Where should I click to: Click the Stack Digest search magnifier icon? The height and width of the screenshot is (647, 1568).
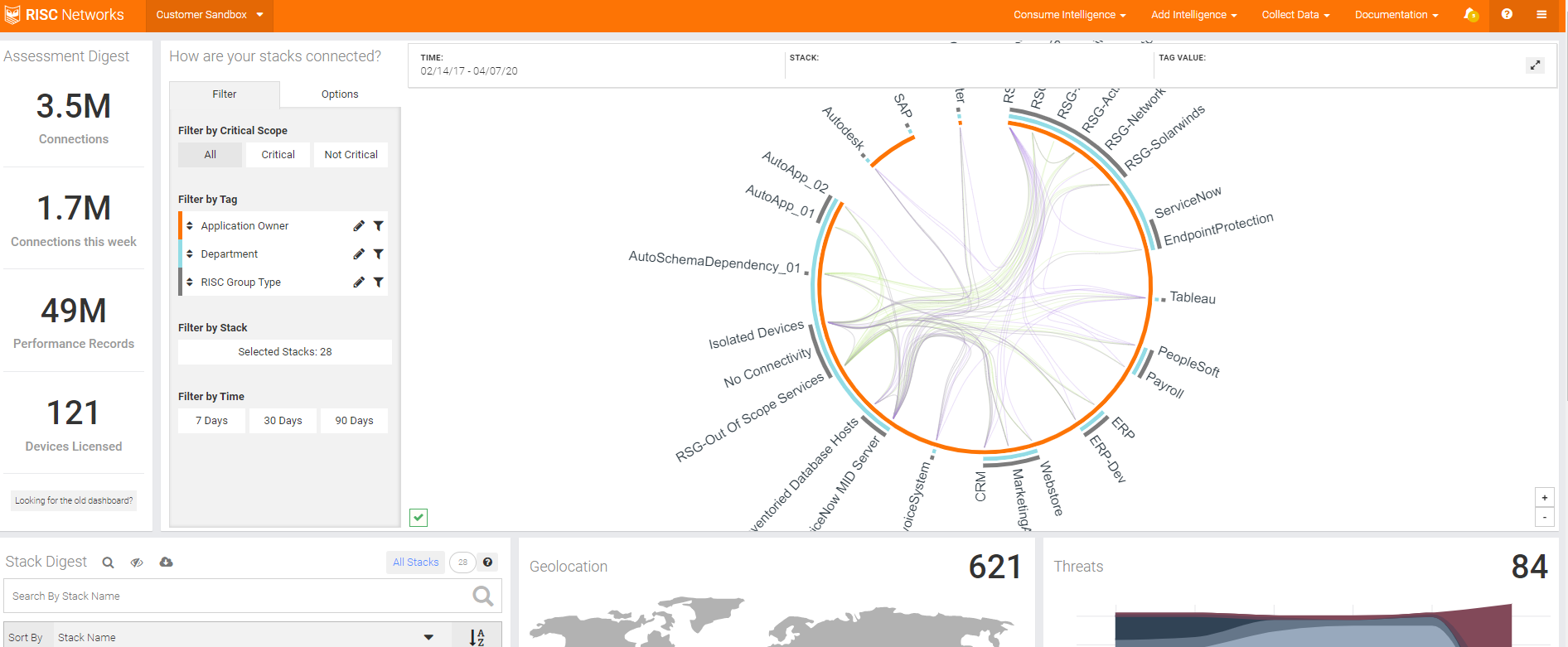108,563
